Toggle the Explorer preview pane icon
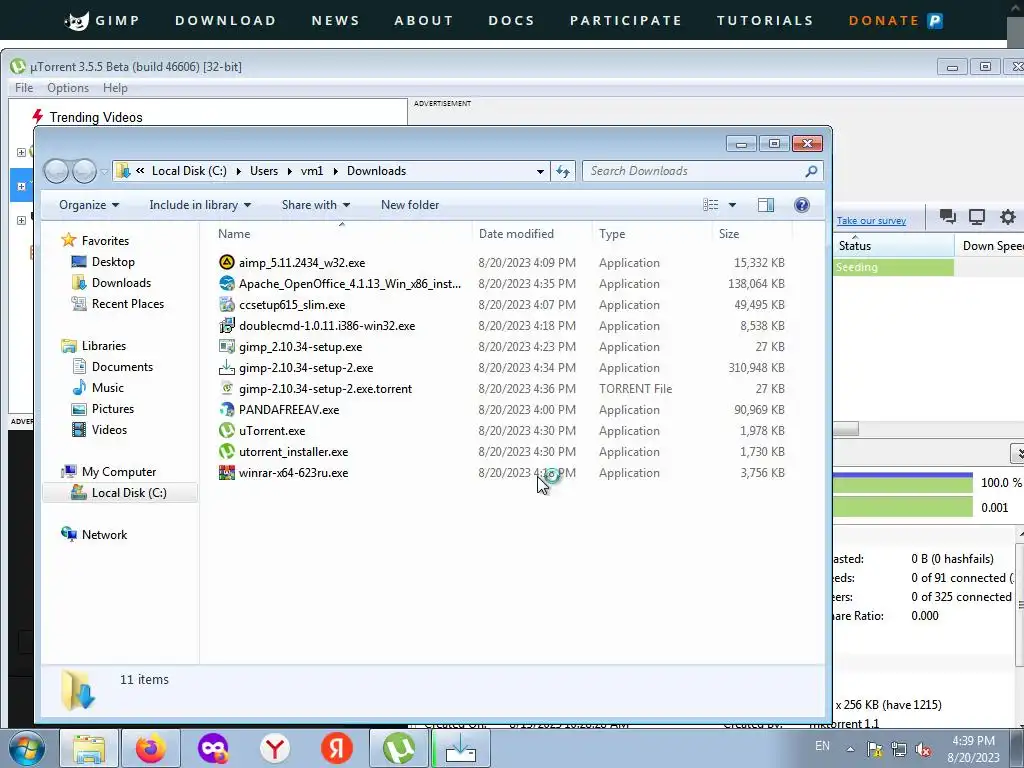Screen dimensions: 1024x768 [766, 205]
